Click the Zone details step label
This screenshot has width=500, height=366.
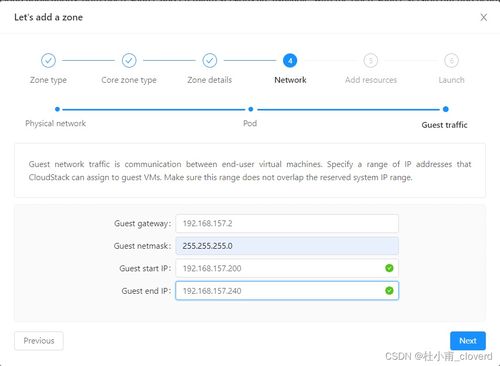tap(210, 80)
